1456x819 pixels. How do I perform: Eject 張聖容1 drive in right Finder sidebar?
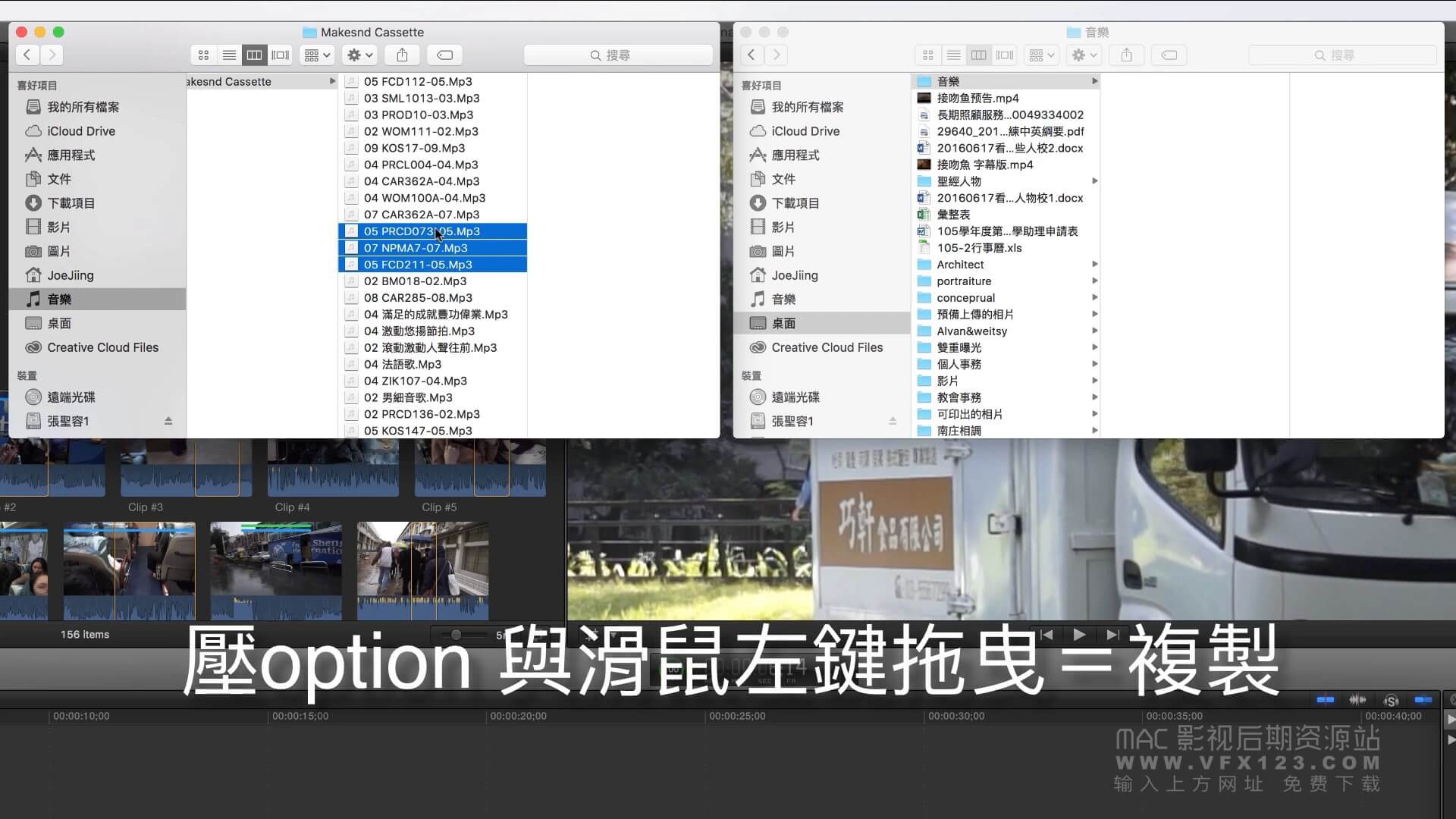tap(893, 421)
